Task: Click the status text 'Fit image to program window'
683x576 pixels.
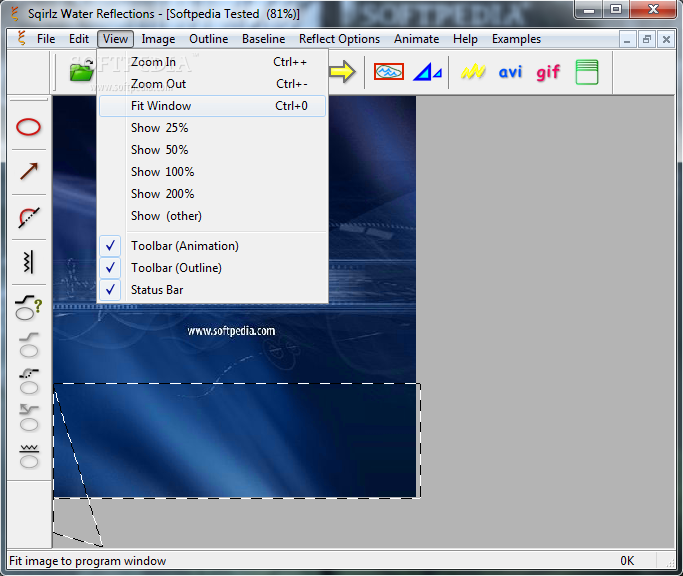Action: click(88, 561)
